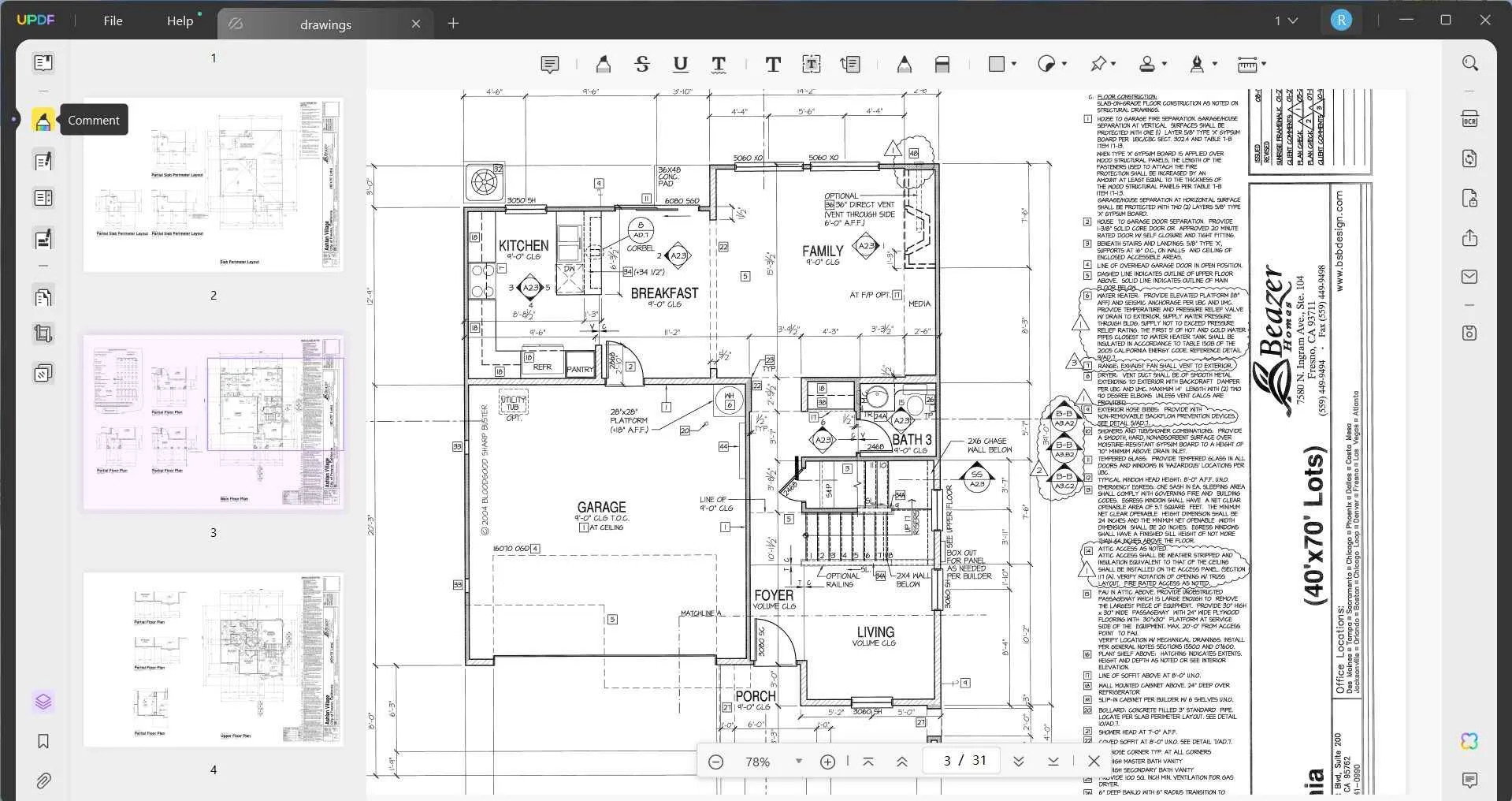Open the Organize Pages sidebar tool
Image resolution: width=1512 pixels, height=801 pixels.
(x=43, y=297)
